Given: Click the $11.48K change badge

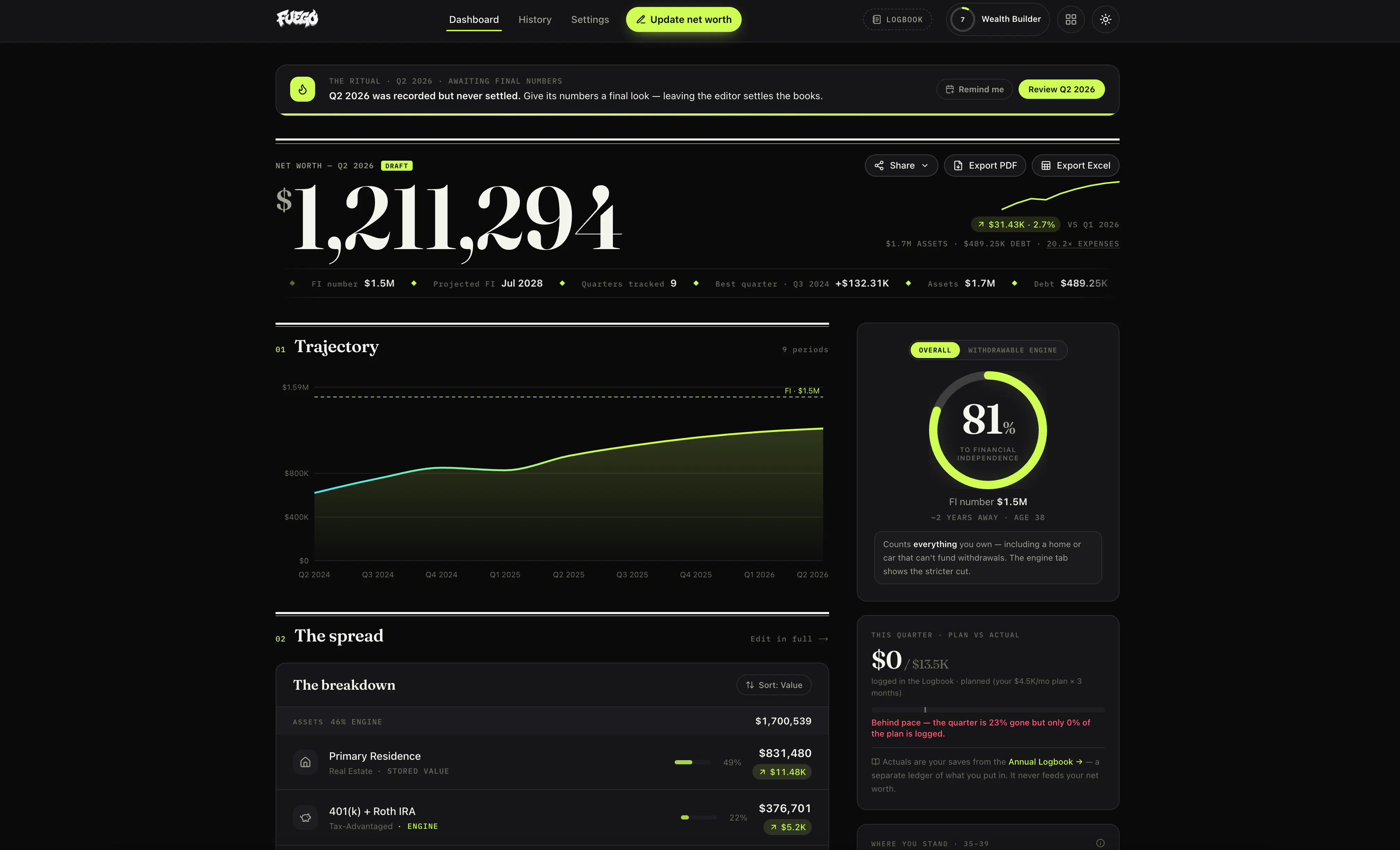Looking at the screenshot, I should pyautogui.click(x=782, y=772).
